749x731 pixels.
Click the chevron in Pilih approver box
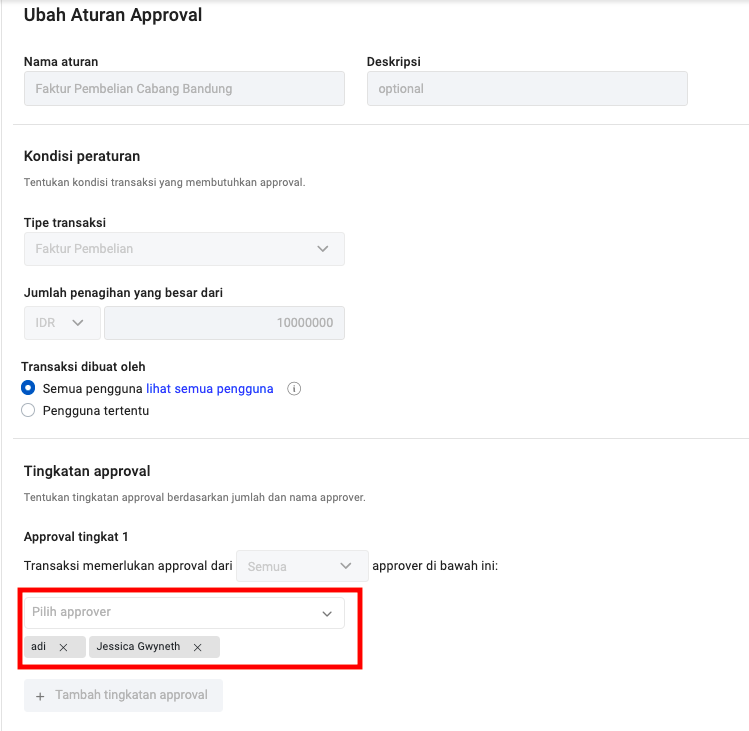327,613
